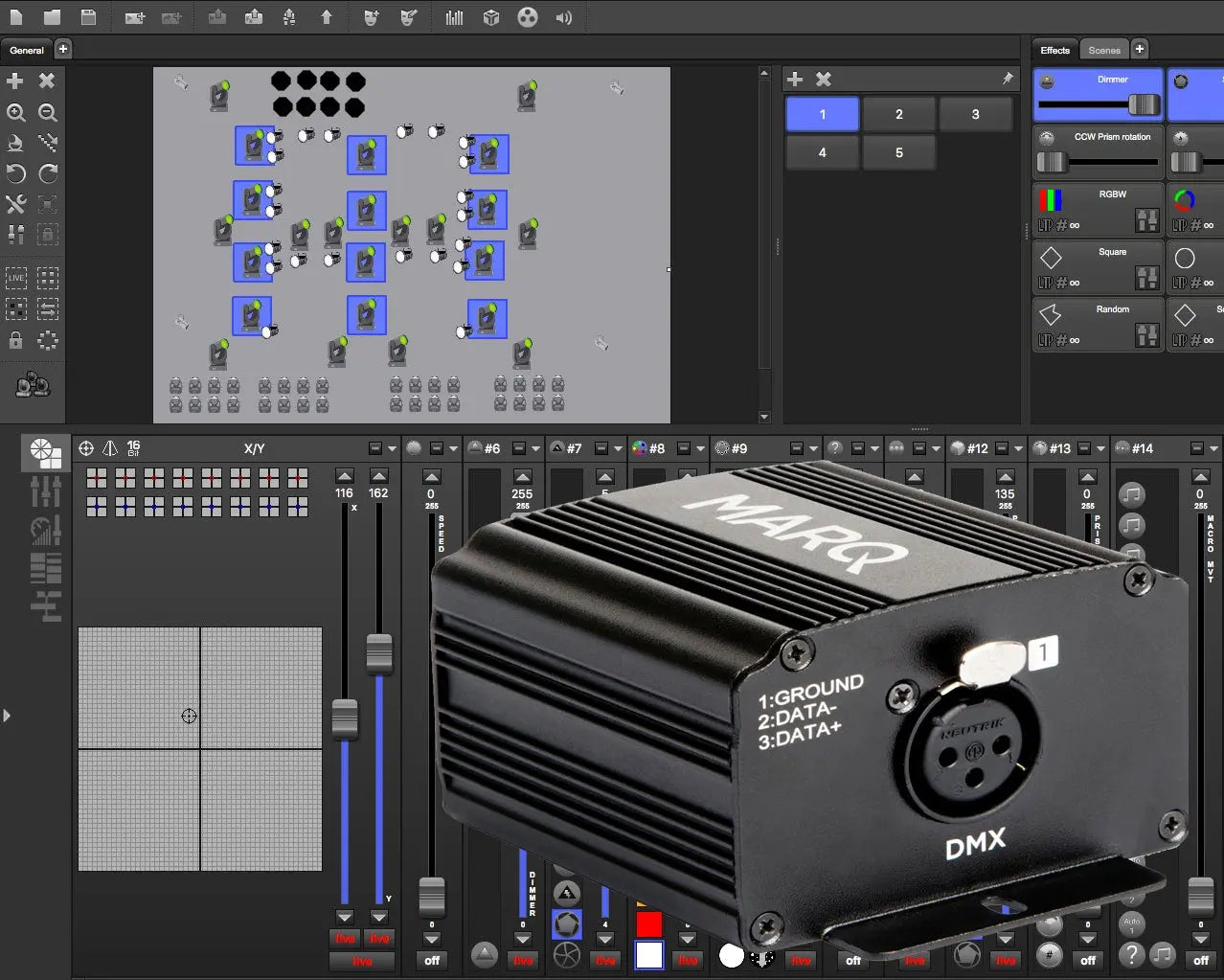Toggle the wide live button under X/Y
The width and height of the screenshot is (1224, 980).
(x=362, y=961)
